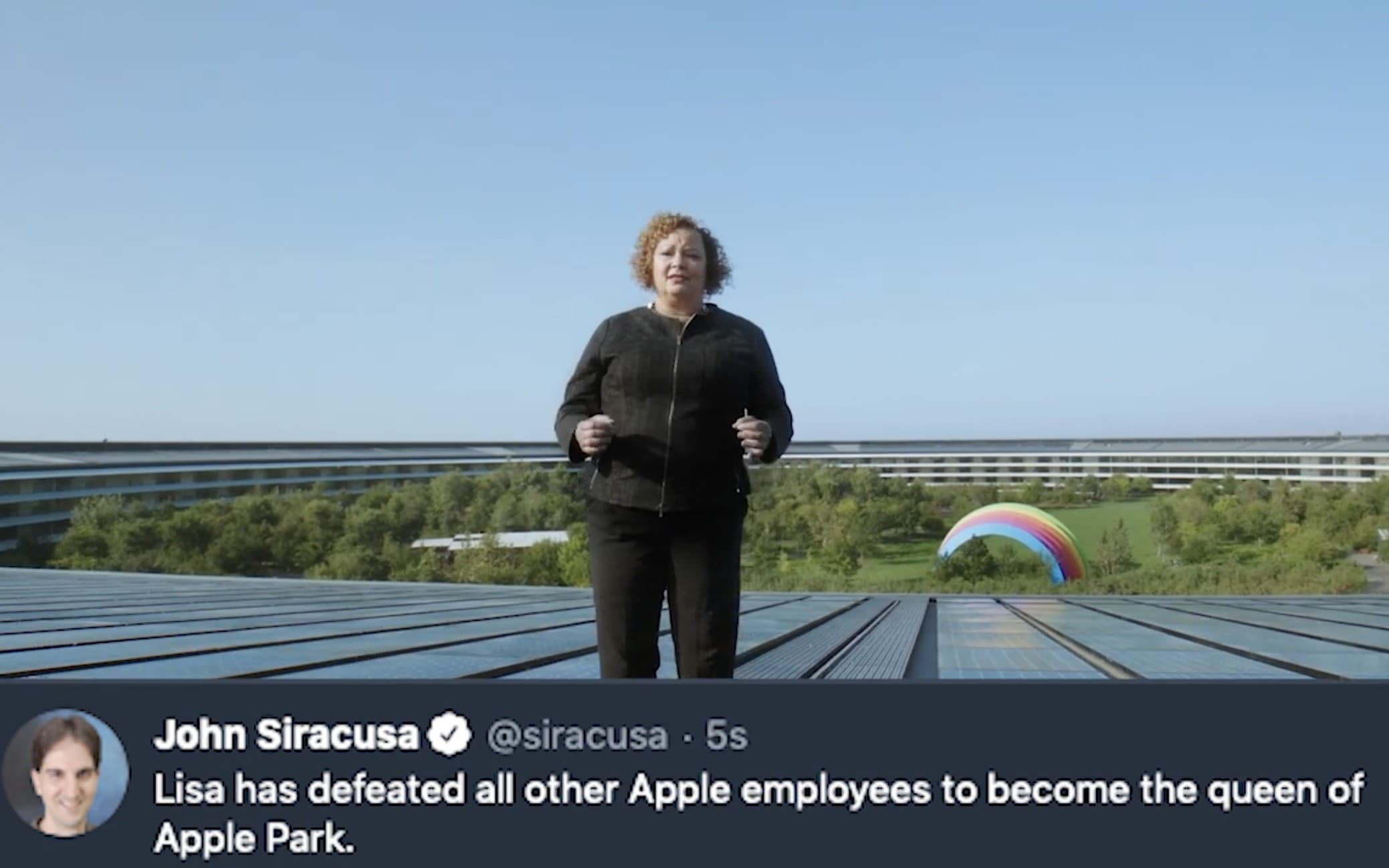Click the words Apple Park. on the tweet's second line
Screen dimensions: 1389x868
pyautogui.click(x=254, y=839)
